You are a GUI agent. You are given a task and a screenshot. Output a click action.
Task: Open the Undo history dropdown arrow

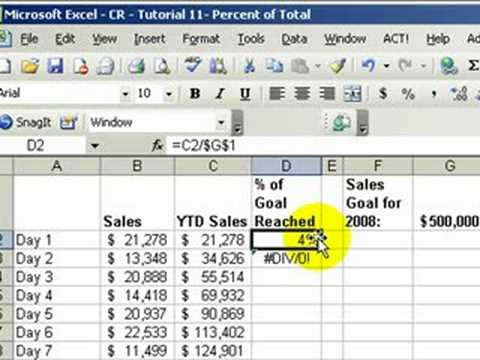pos(386,66)
